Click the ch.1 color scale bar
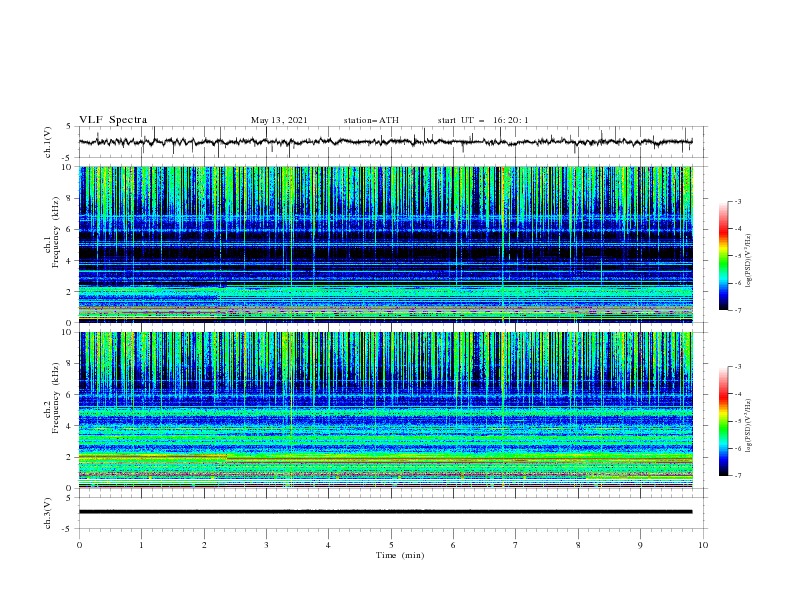Viewport: 792px width, 612px height. pos(723,256)
